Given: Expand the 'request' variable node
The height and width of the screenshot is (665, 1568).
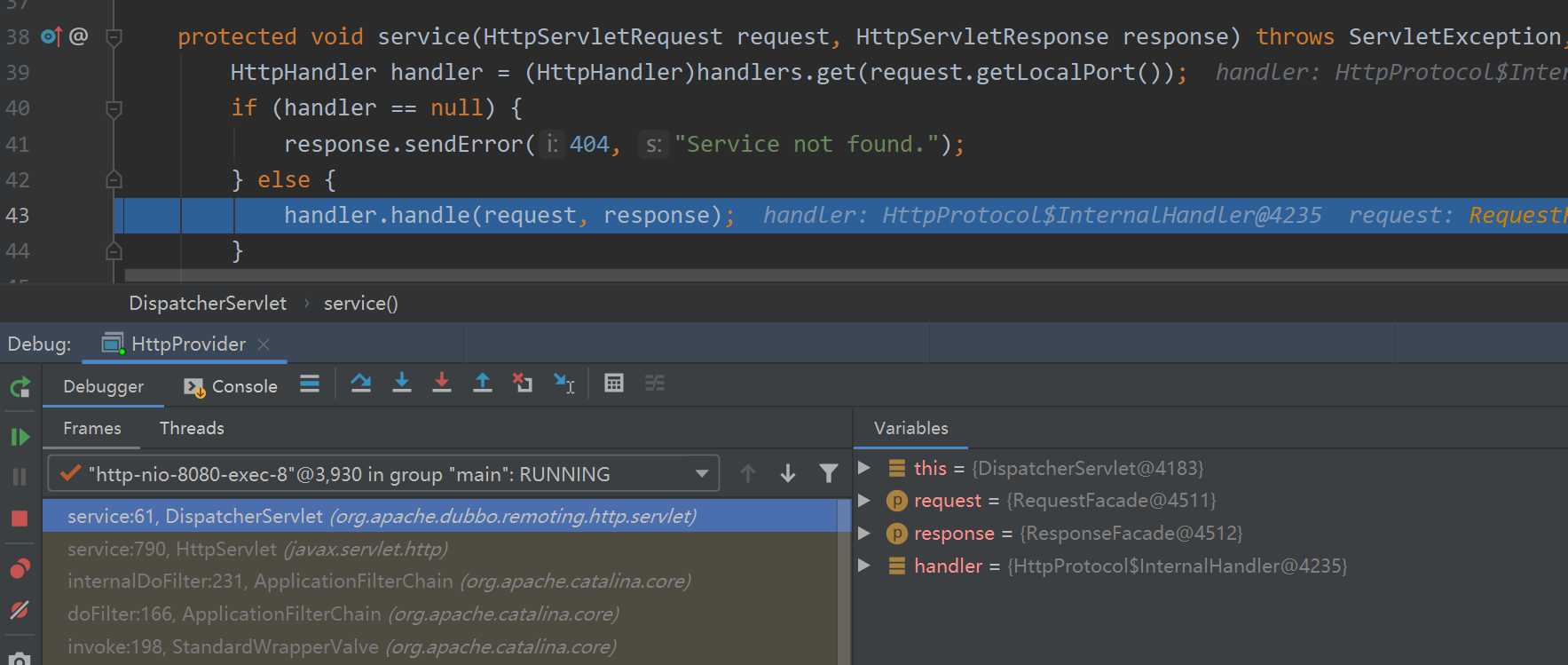Looking at the screenshot, I should (864, 501).
